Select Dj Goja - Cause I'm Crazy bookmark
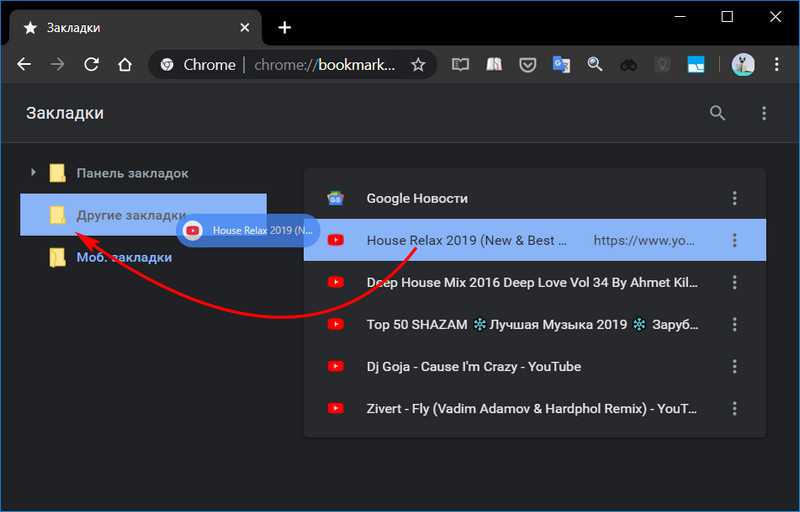This screenshot has height=512, width=800. [535, 366]
